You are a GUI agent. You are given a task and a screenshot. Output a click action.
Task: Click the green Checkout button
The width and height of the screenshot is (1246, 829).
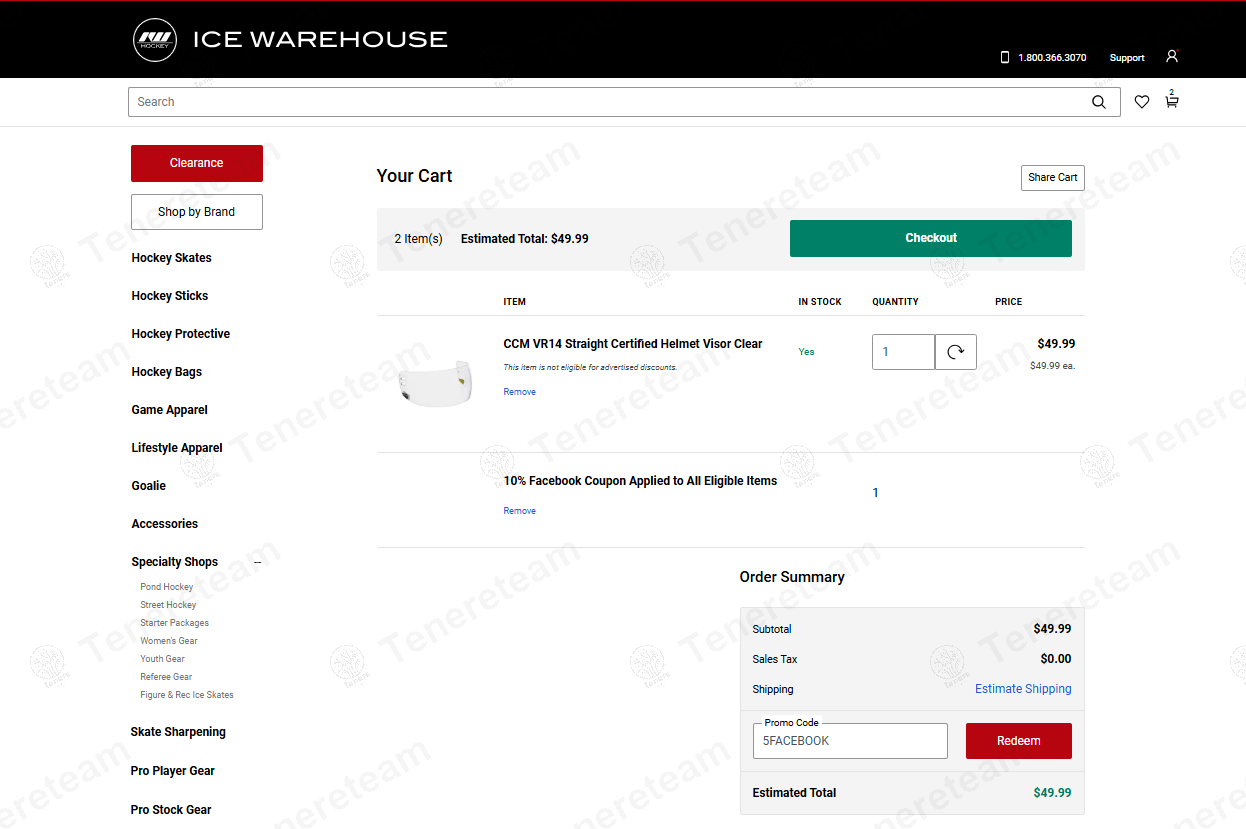(x=930, y=238)
